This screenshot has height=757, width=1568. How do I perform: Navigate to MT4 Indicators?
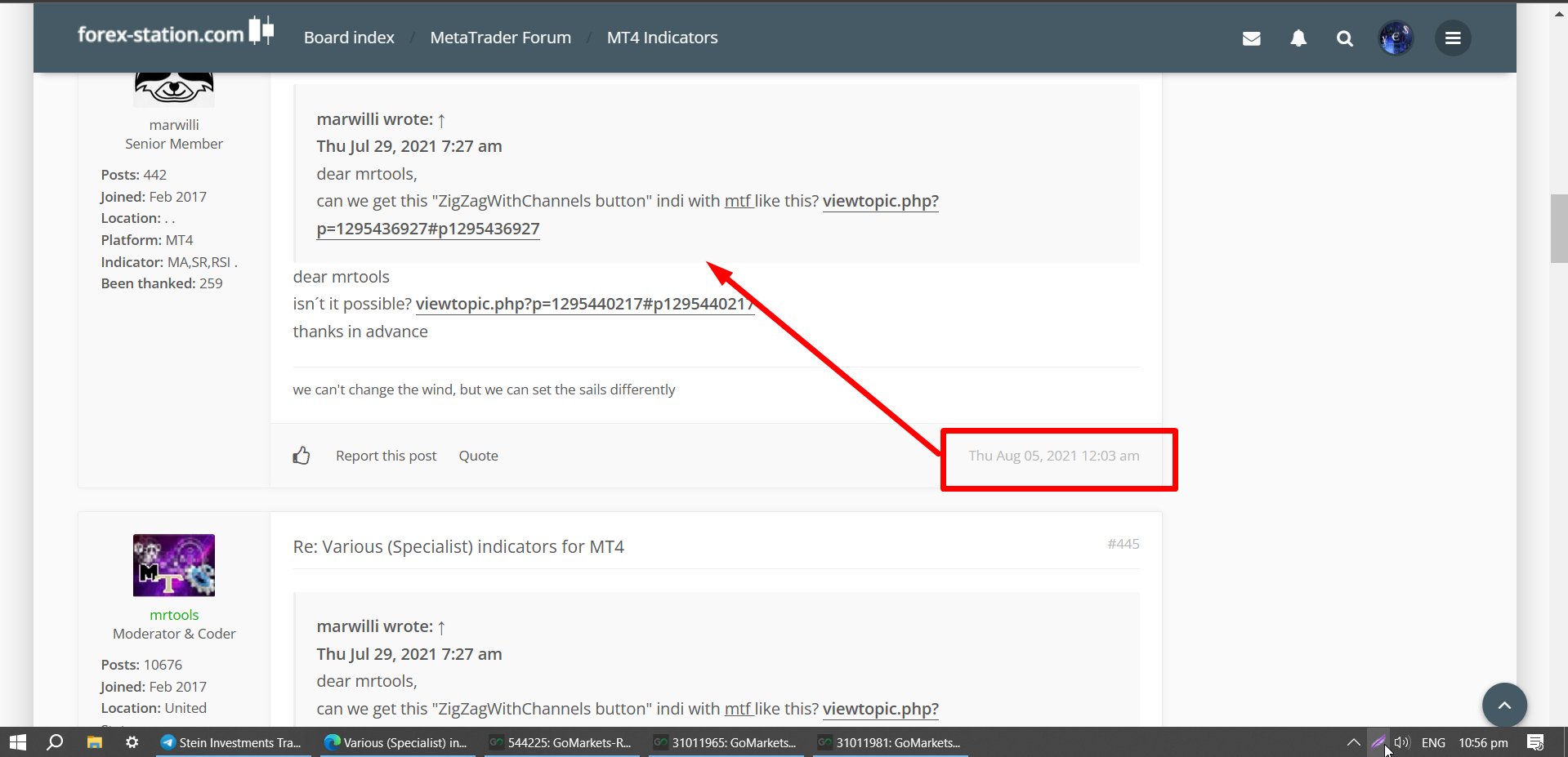tap(662, 38)
